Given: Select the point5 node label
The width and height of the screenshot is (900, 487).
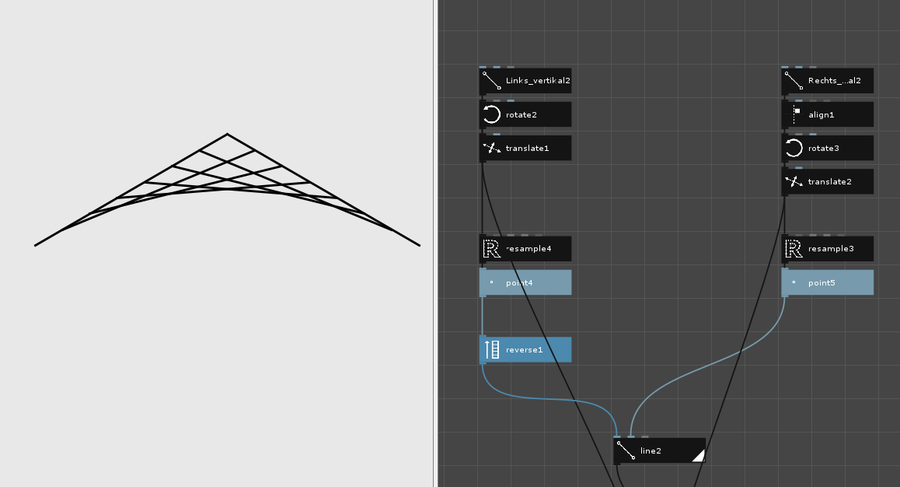Looking at the screenshot, I should pyautogui.click(x=821, y=283).
